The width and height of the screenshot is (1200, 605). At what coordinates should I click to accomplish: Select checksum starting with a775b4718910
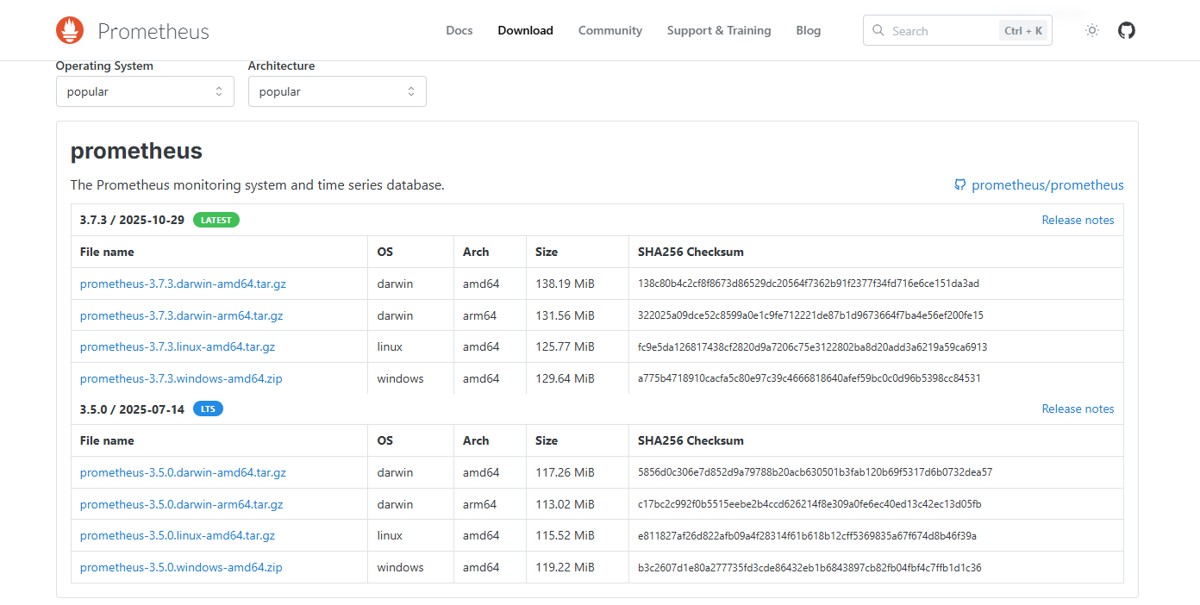point(809,379)
